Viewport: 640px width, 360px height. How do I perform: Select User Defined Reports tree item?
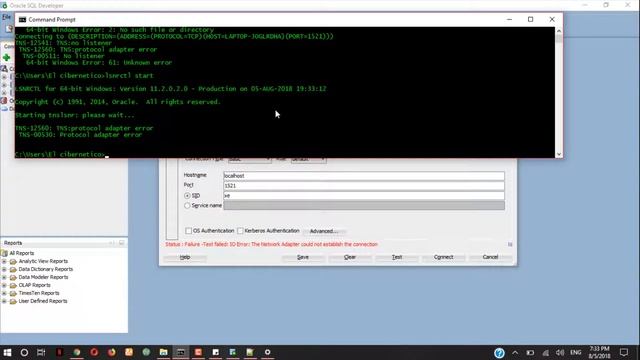[43, 301]
